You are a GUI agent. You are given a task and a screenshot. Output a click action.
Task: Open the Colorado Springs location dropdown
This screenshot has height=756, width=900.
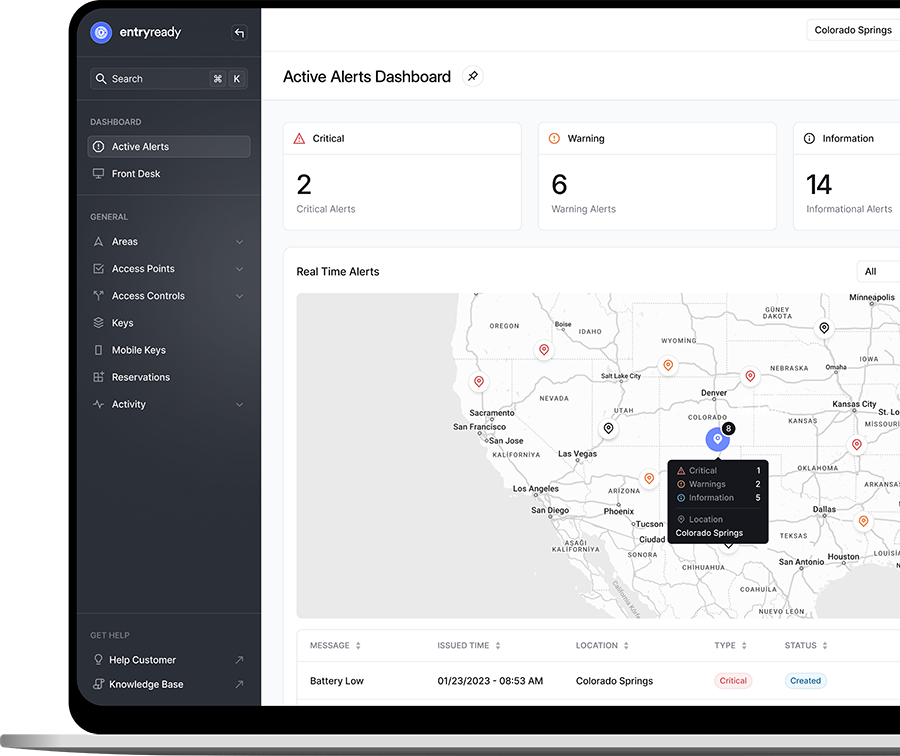click(853, 30)
